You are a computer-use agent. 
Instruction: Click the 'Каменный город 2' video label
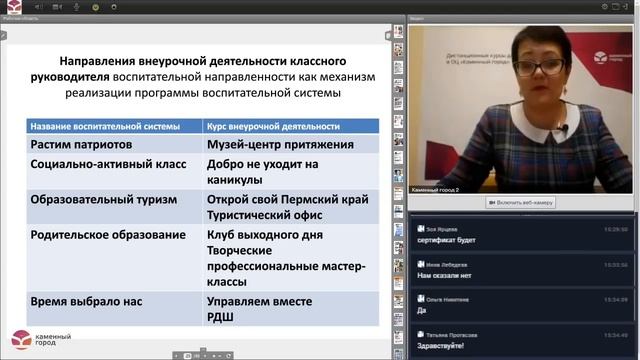tap(435, 190)
